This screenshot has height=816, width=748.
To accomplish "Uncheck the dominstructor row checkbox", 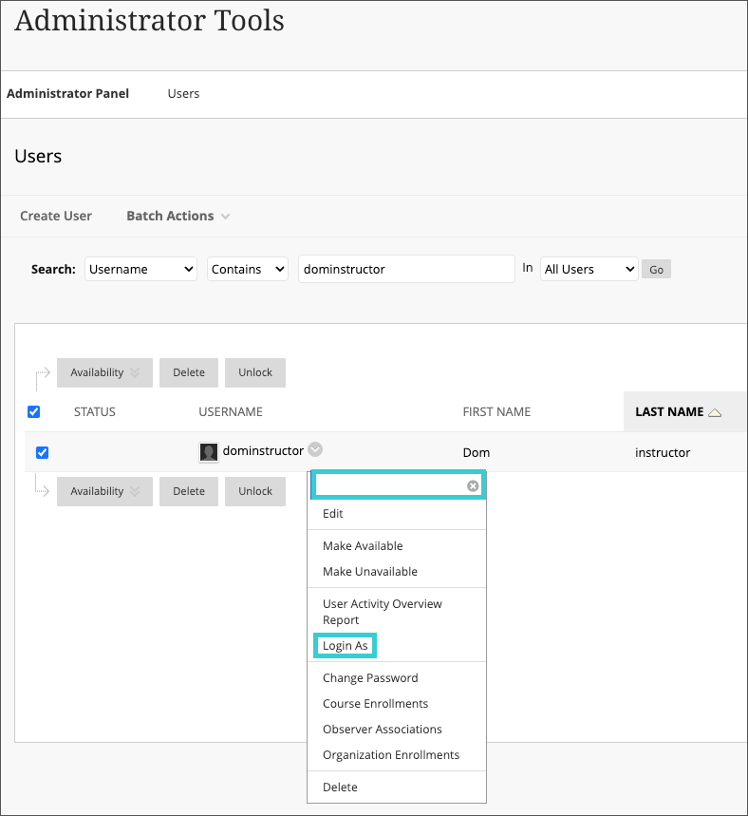I will click(42, 453).
